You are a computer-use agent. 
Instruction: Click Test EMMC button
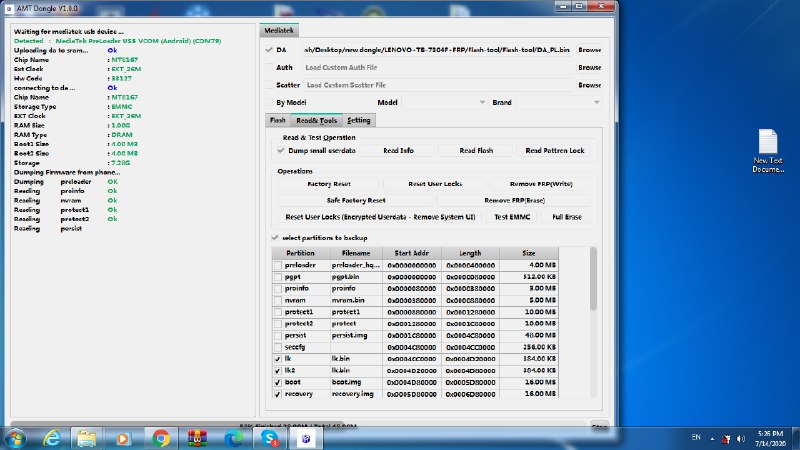point(512,217)
